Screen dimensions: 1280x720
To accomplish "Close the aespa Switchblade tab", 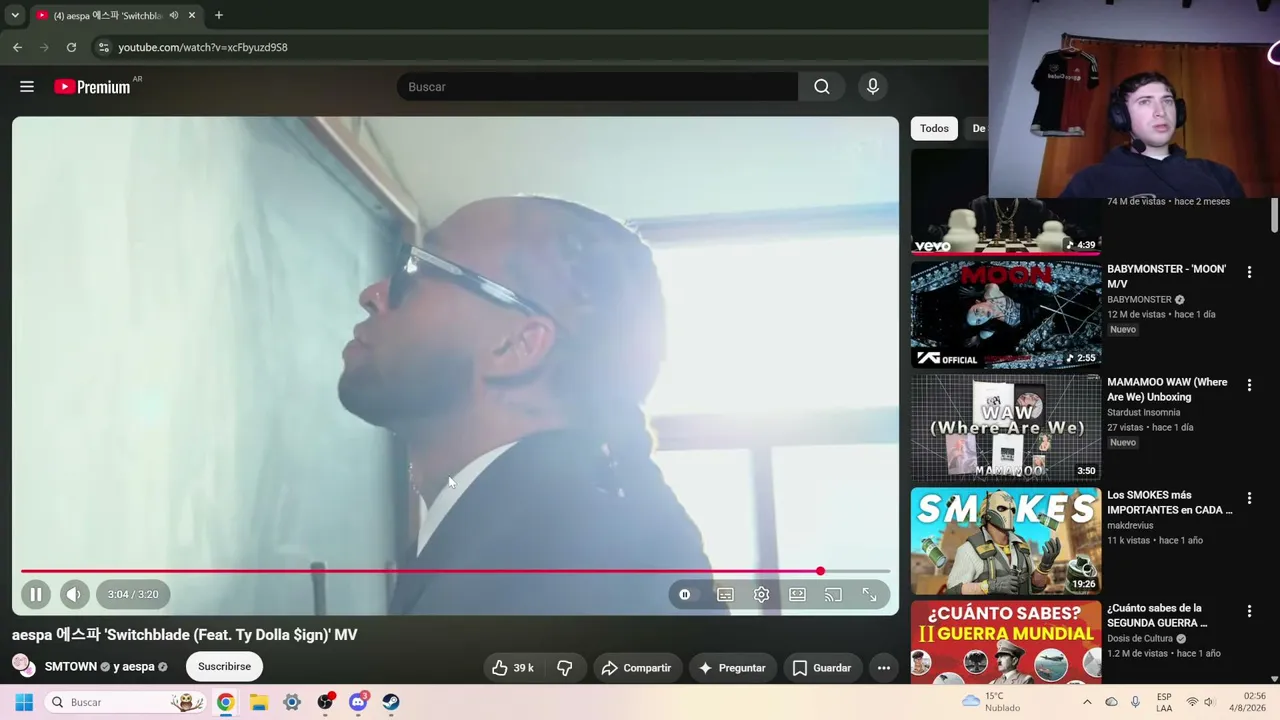I will click(x=192, y=15).
